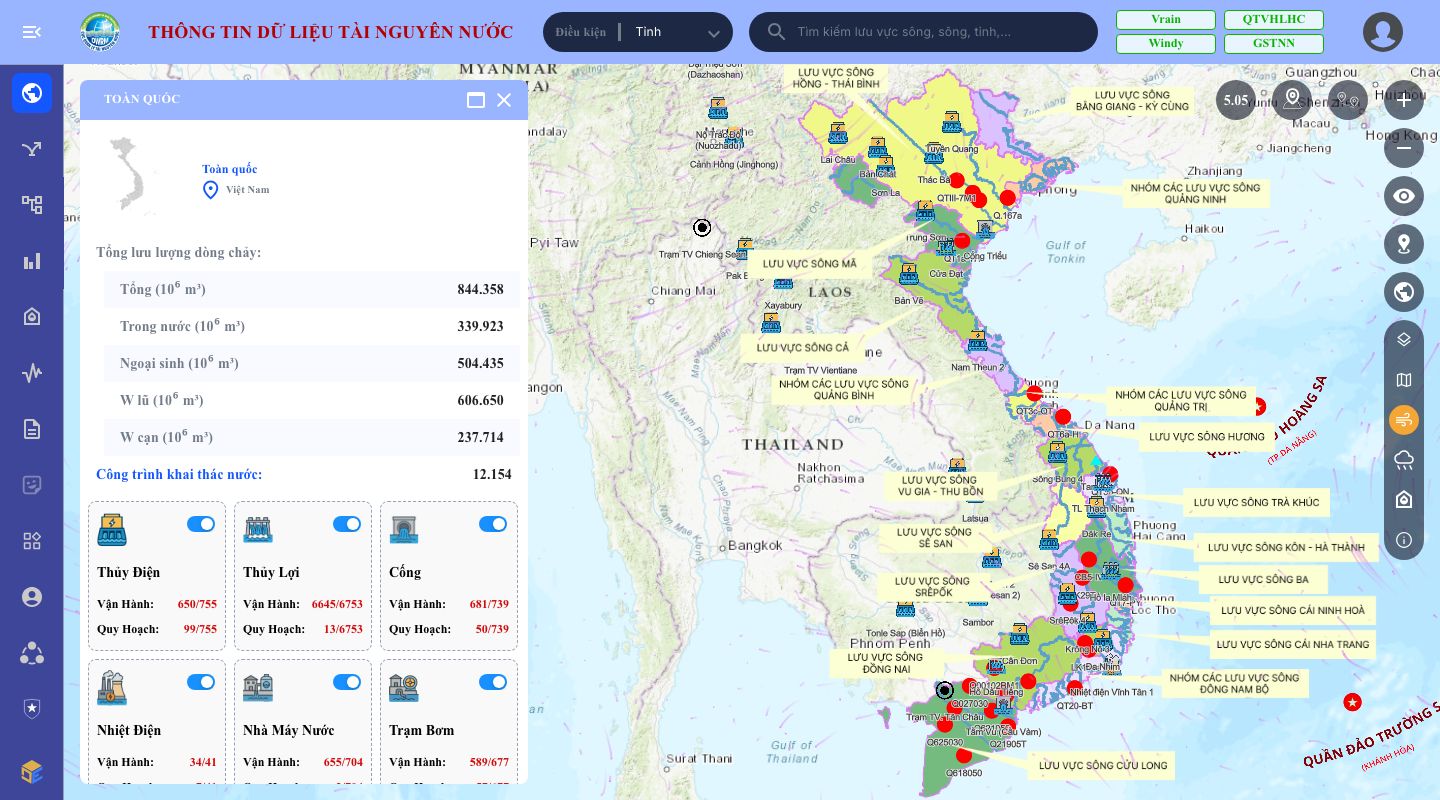The image size is (1440, 800).
Task: Click the LƯU VỰC SÔNG TRÀ KHÚC label
Action: click(x=1256, y=503)
